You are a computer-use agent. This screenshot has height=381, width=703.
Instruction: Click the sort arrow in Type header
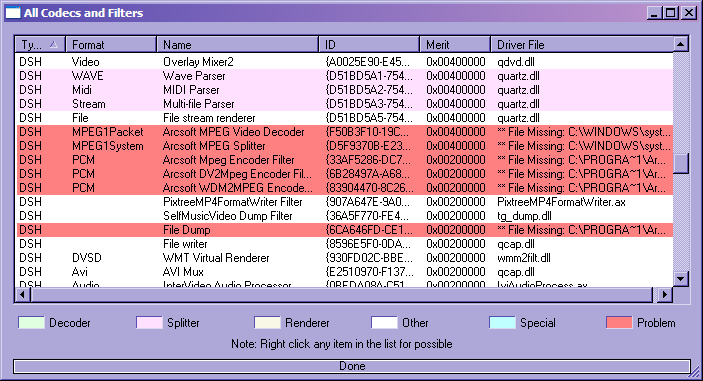coord(54,44)
